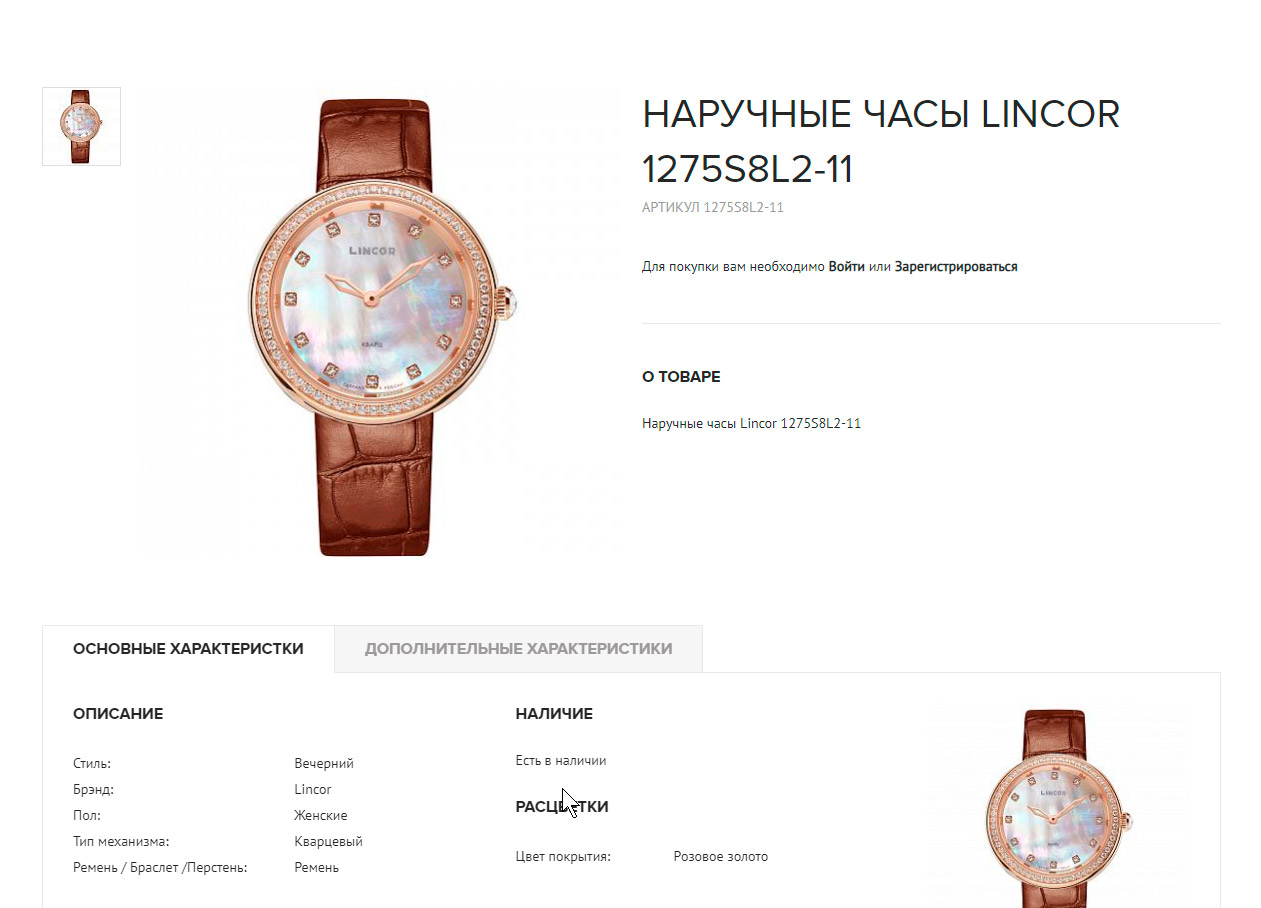Viewport: 1261px width, 908px height.
Task: Click the Lincor brand value
Action: 313,789
